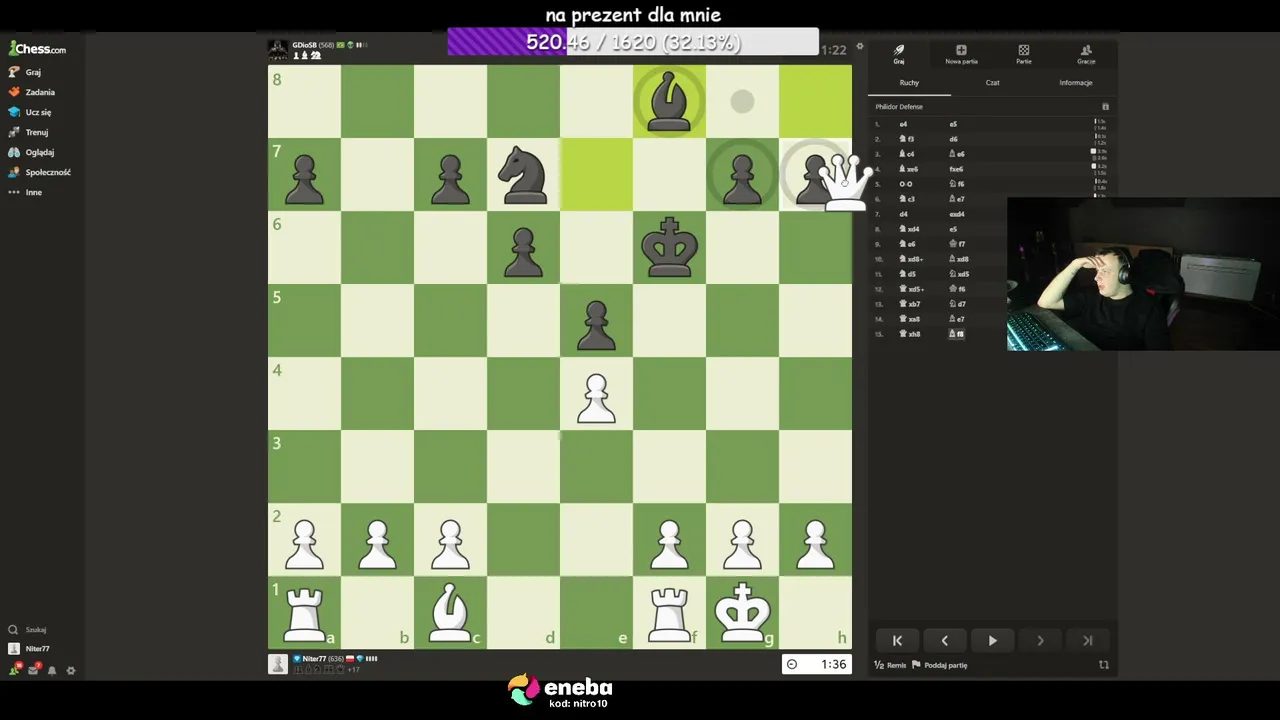This screenshot has height=720, width=1280.
Task: Switch to the Ruchy tab
Action: 909,83
